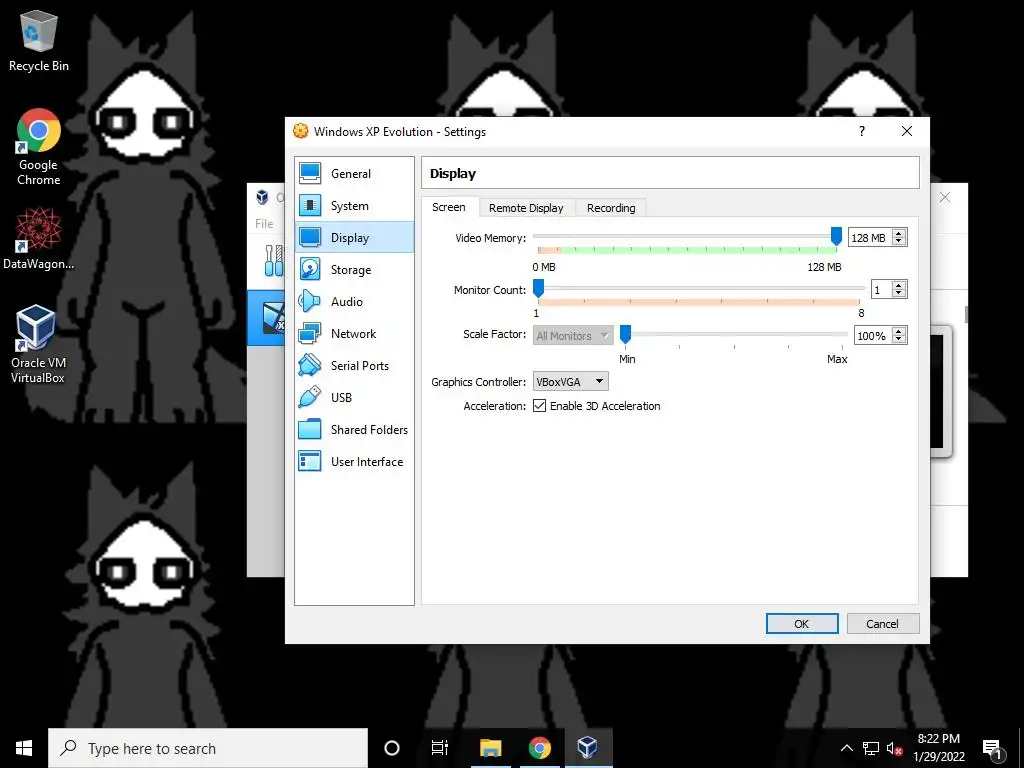
Task: Click VirtualBox taskbar icon
Action: point(588,748)
